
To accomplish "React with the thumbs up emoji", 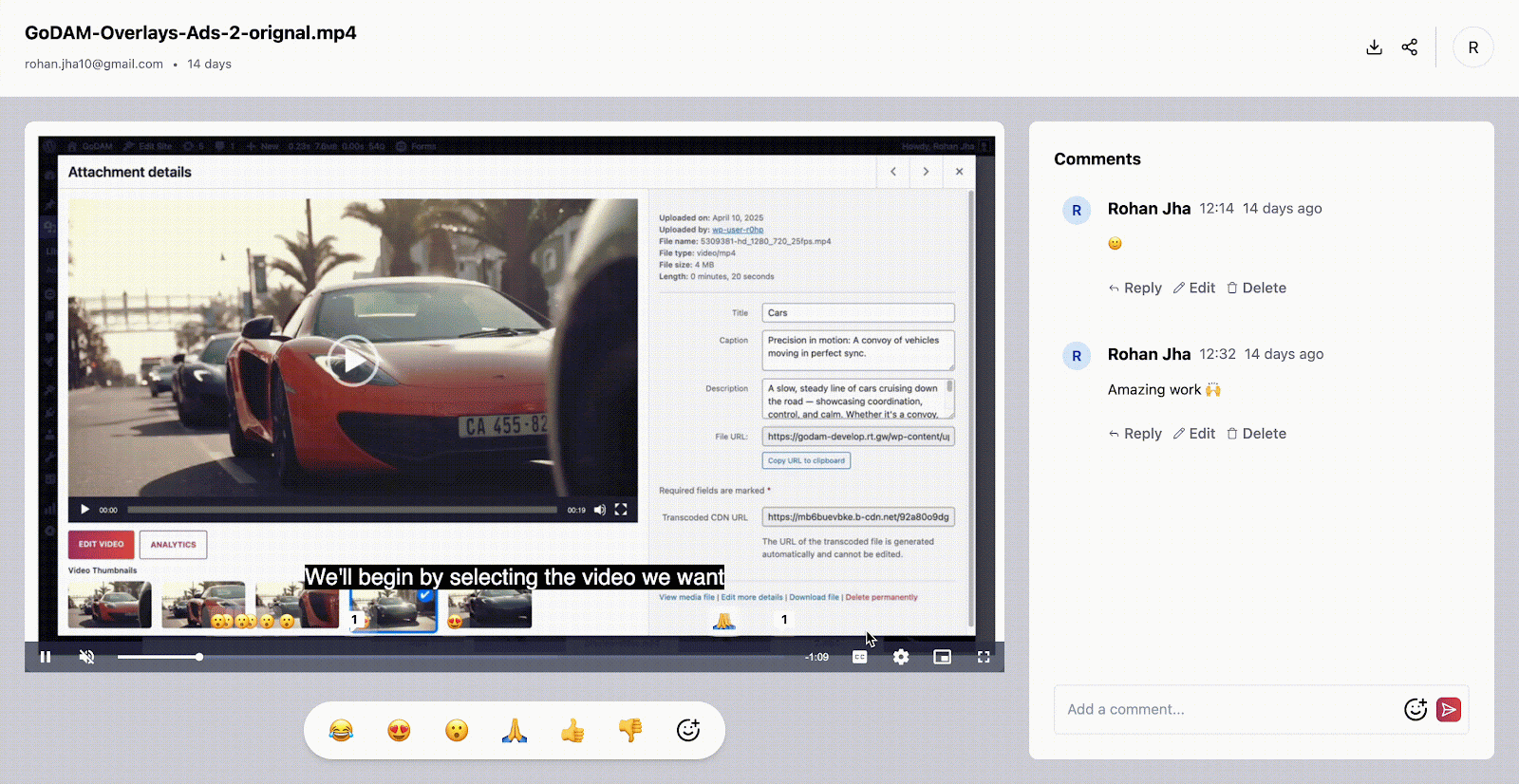I will pos(572,731).
